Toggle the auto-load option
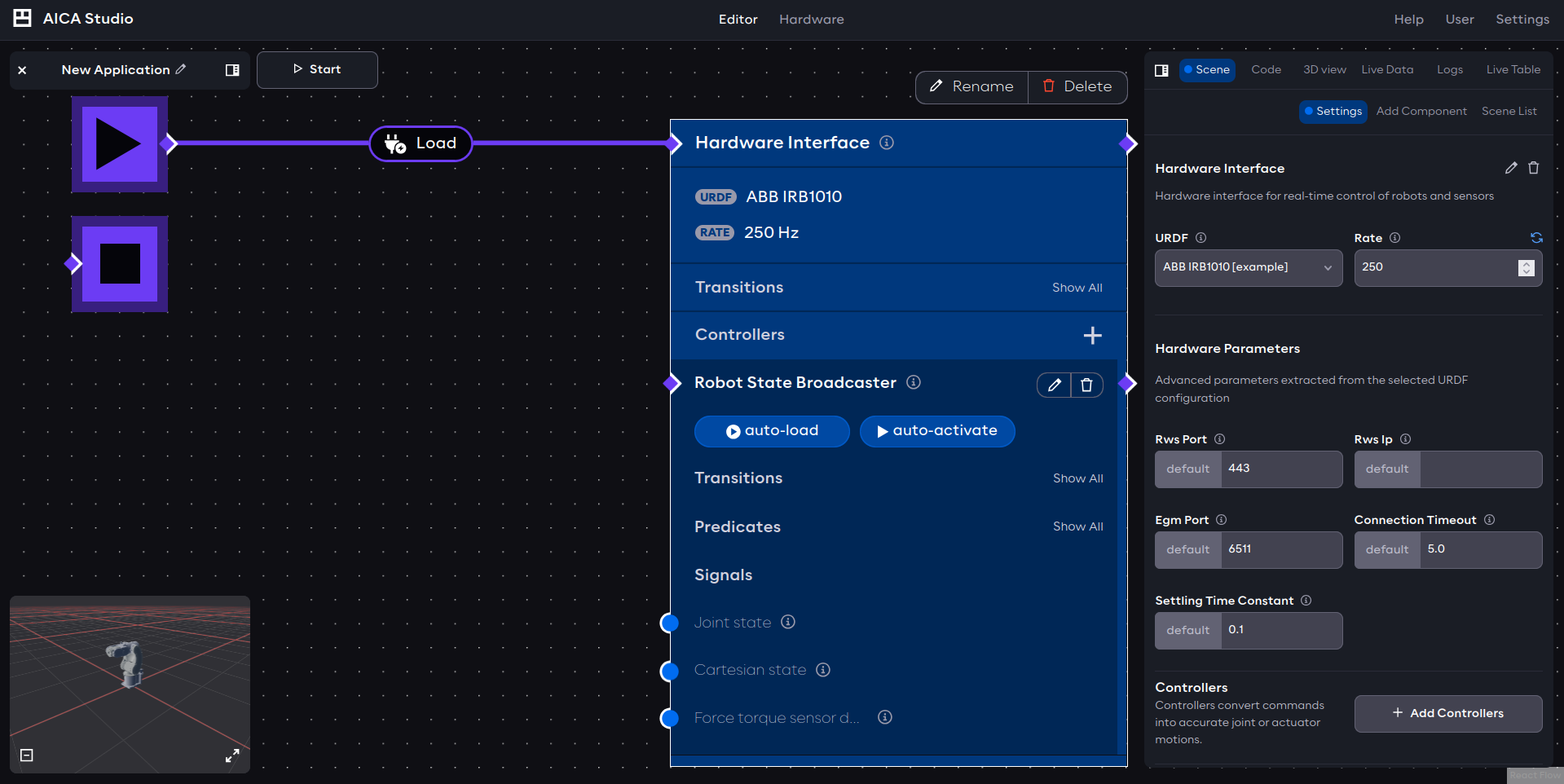Image resolution: width=1564 pixels, height=784 pixels. [x=771, y=431]
